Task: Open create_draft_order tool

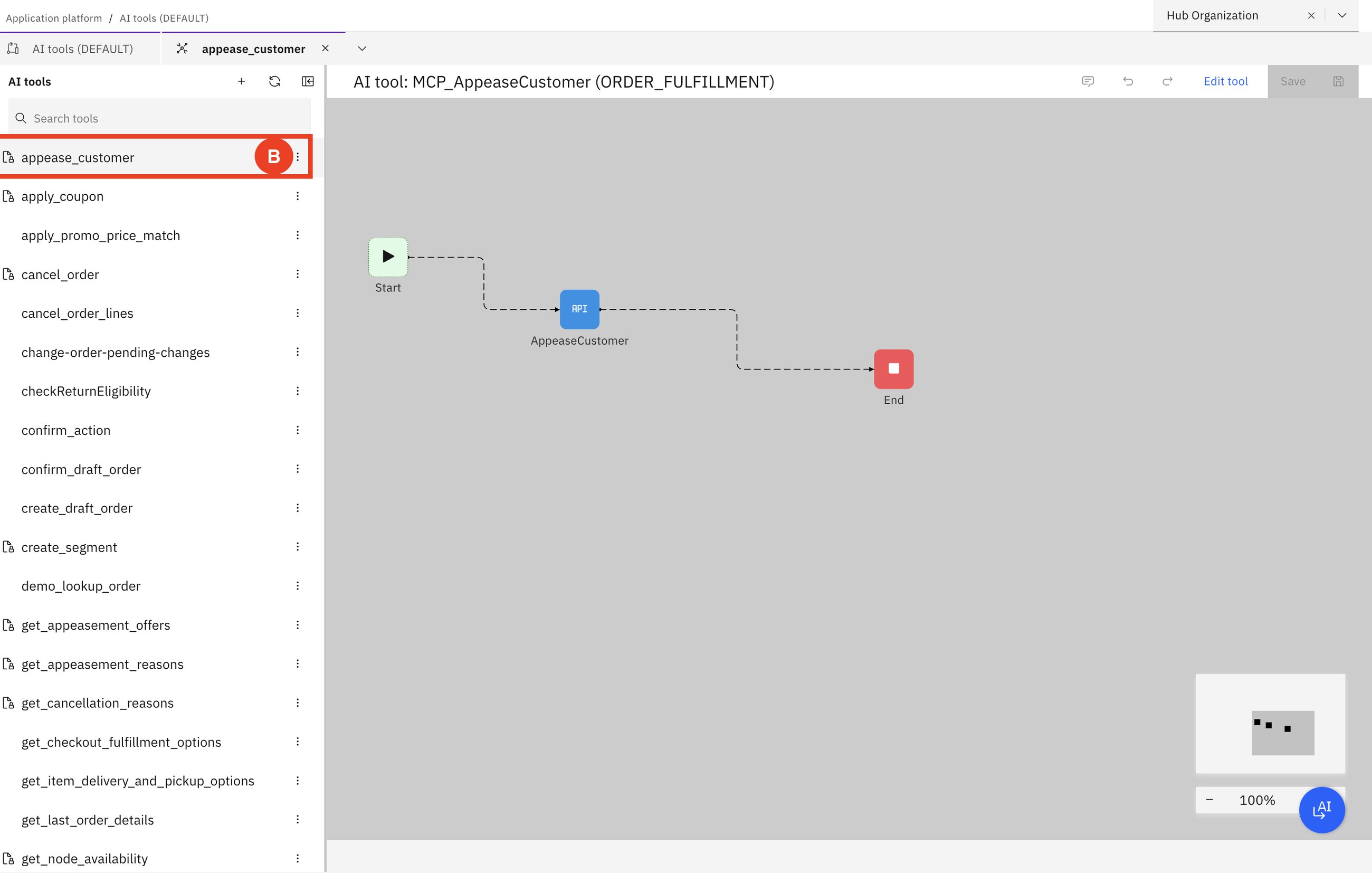Action: tap(77, 508)
